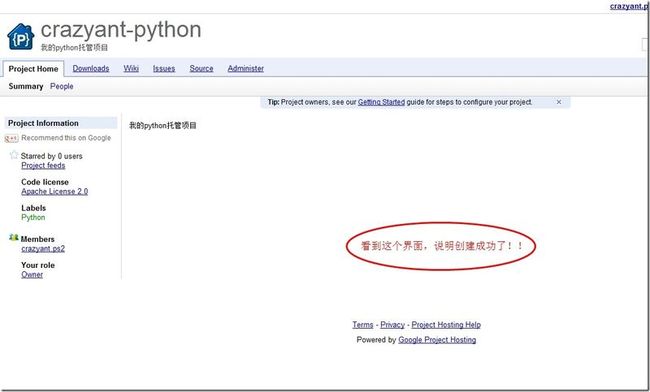Click the crazyant-python project title
This screenshot has width=650, height=392.
click(x=121, y=30)
